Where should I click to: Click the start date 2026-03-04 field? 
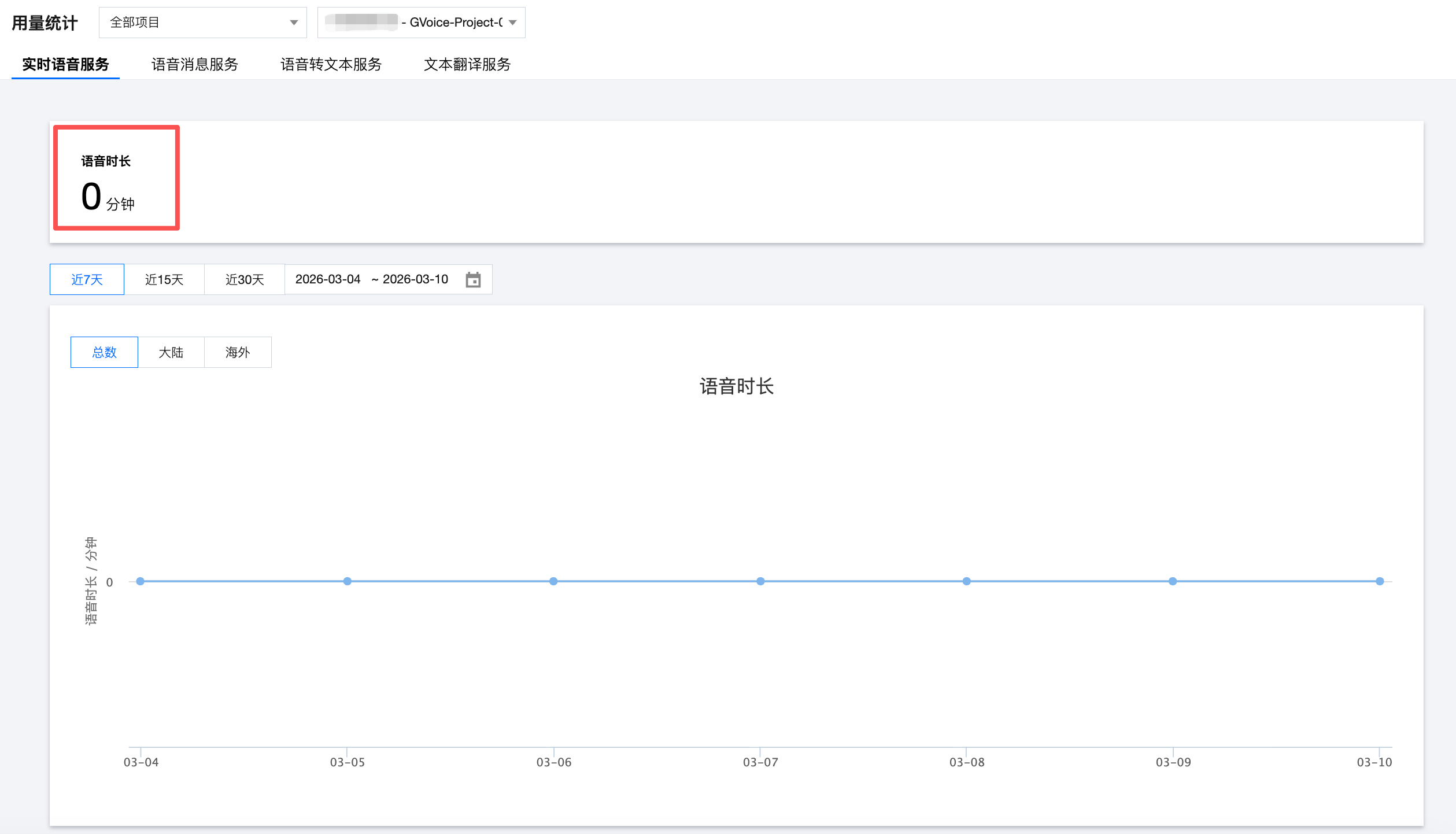pyautogui.click(x=328, y=279)
